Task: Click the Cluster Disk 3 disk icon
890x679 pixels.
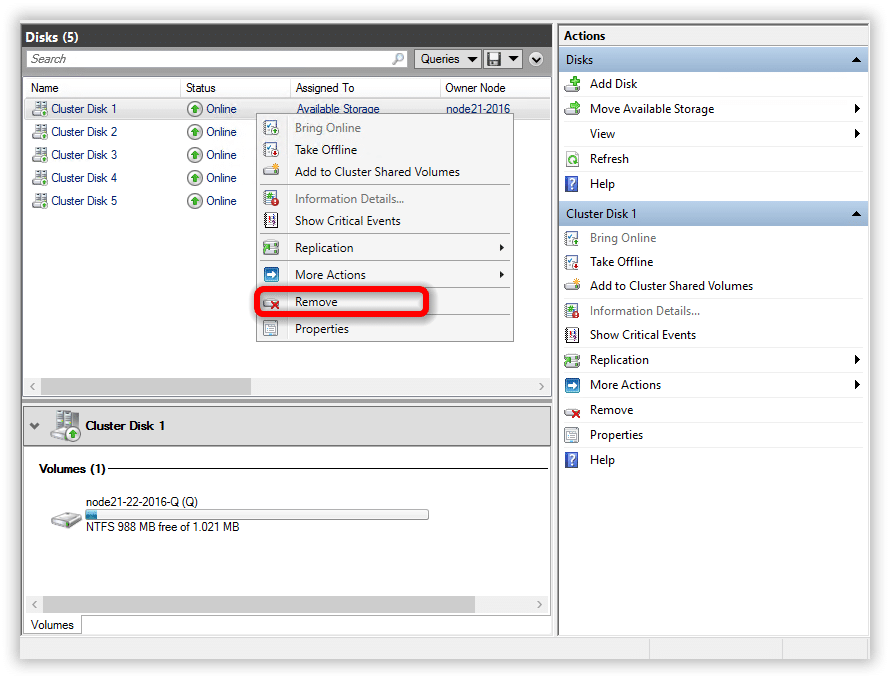Action: click(40, 155)
